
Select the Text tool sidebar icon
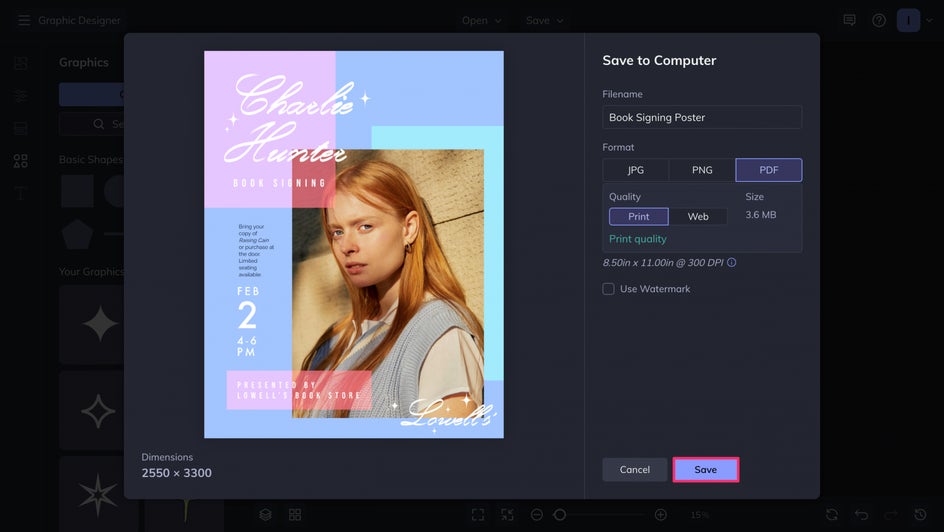click(20, 193)
